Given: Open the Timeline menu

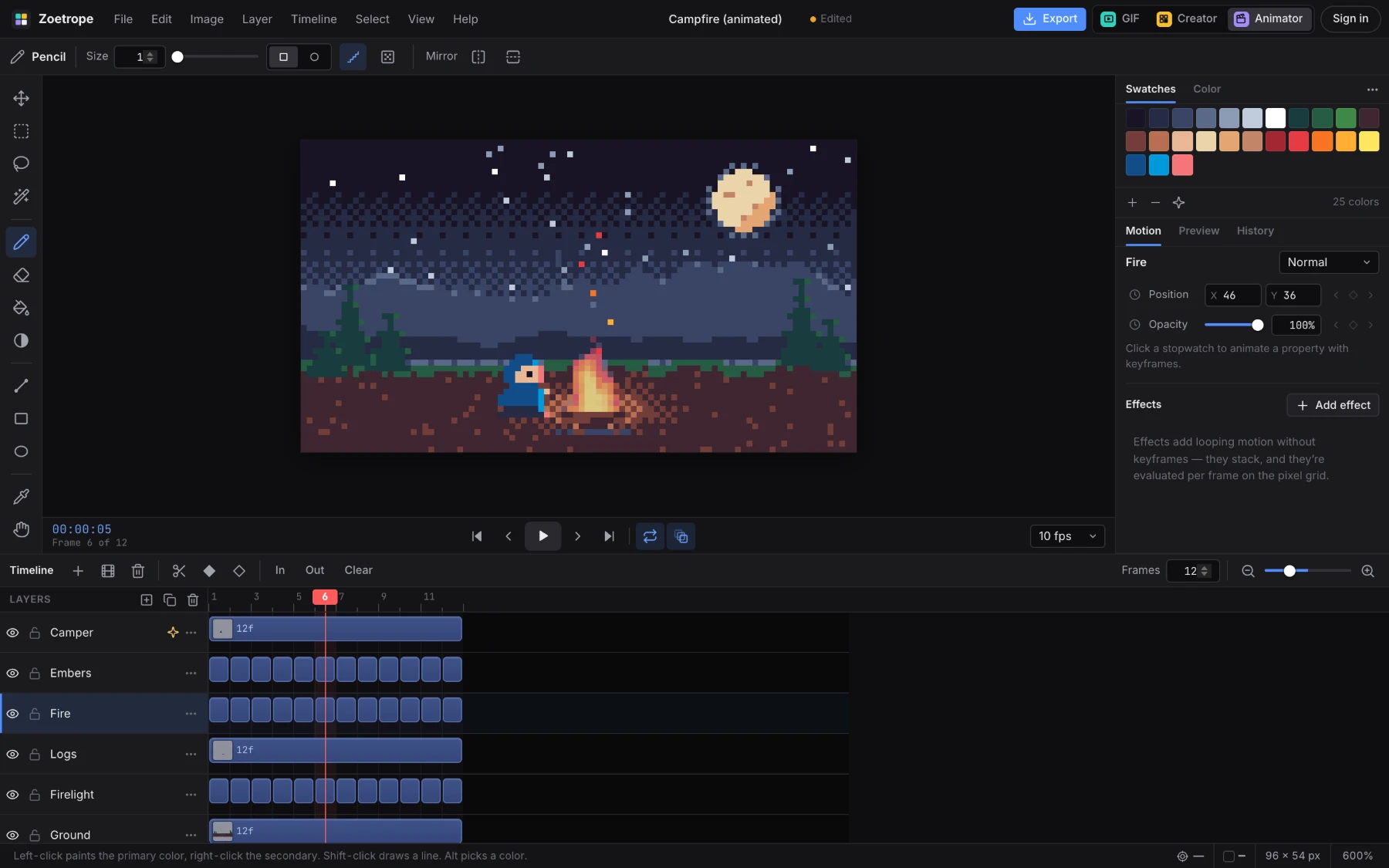Looking at the screenshot, I should tap(313, 19).
